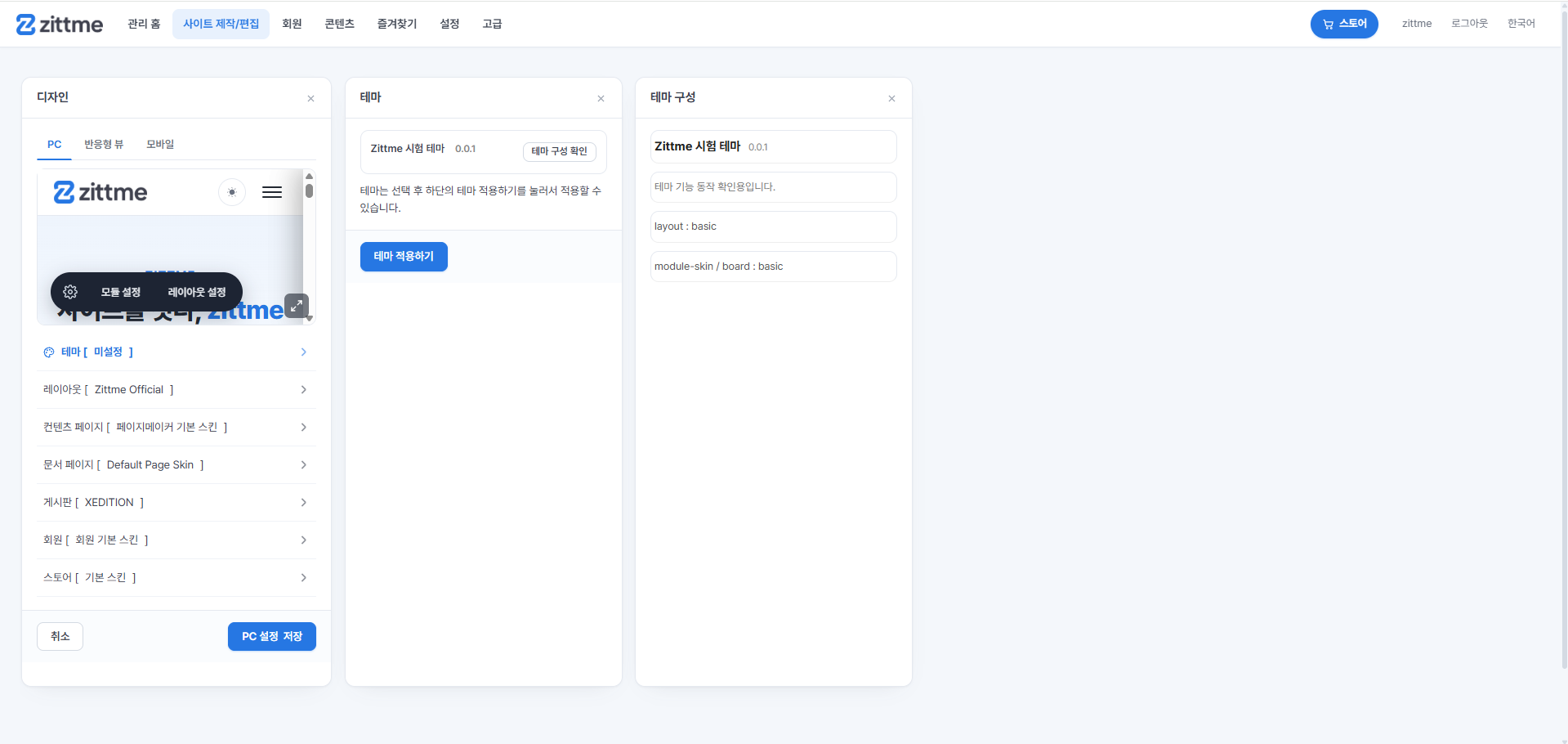Close the 디자인 panel
This screenshot has width=1568, height=744.
pos(310,99)
